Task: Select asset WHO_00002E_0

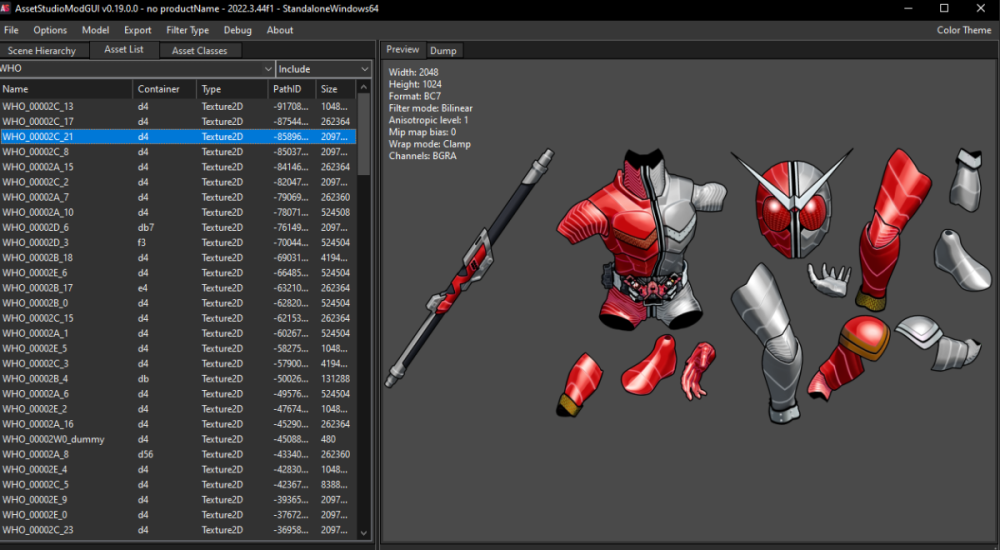Action: (x=178, y=515)
